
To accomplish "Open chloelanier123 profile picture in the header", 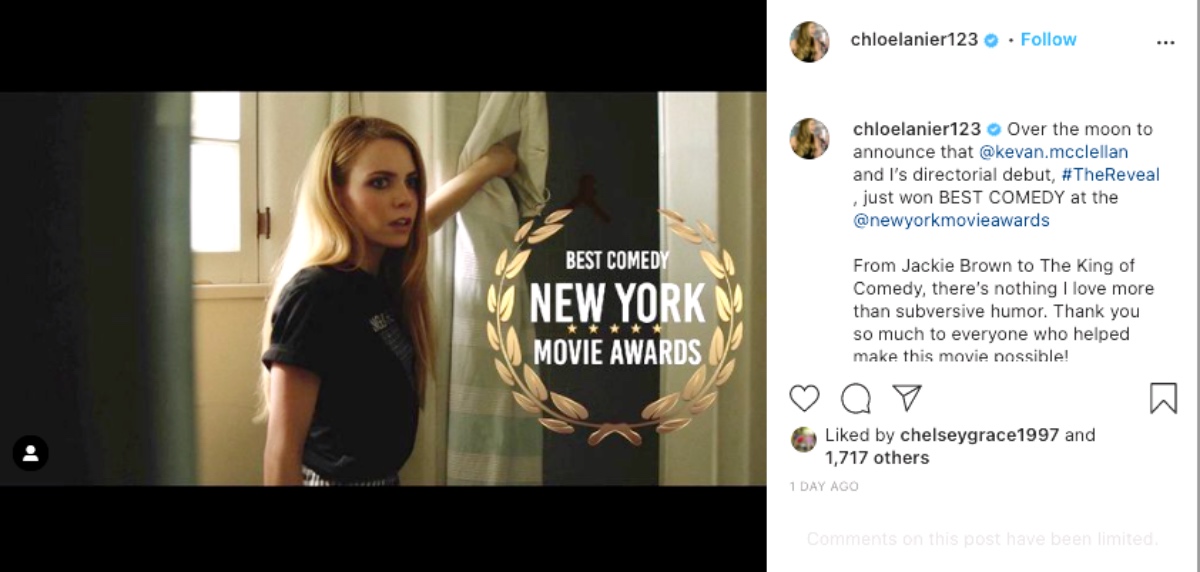I will coord(809,41).
